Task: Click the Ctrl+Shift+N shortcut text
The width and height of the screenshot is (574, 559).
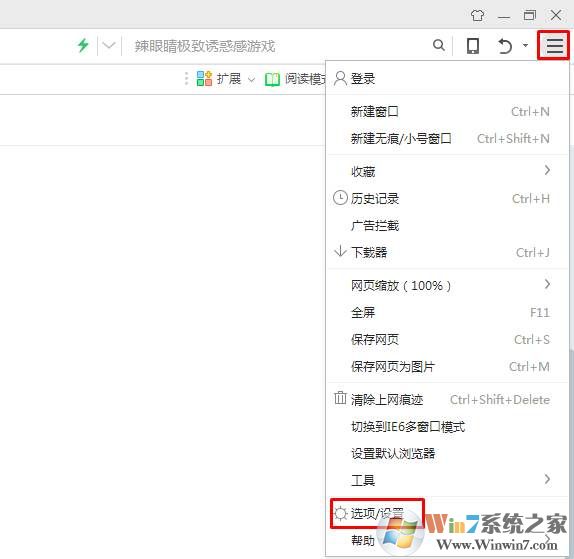Action: (x=513, y=138)
